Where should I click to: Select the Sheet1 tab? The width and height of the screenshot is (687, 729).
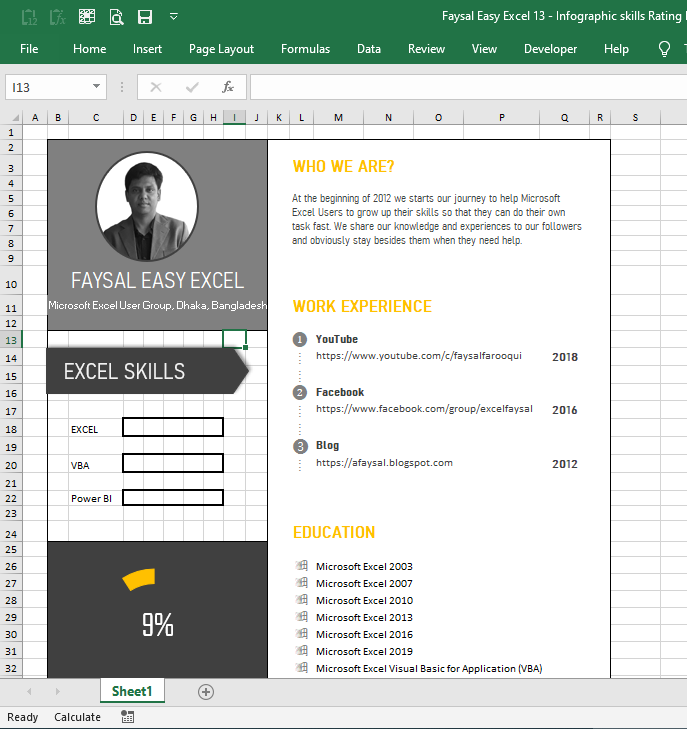[x=132, y=691]
